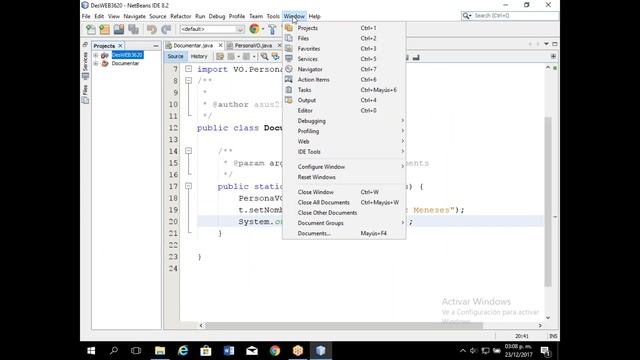Open the View menu

pos(113,16)
